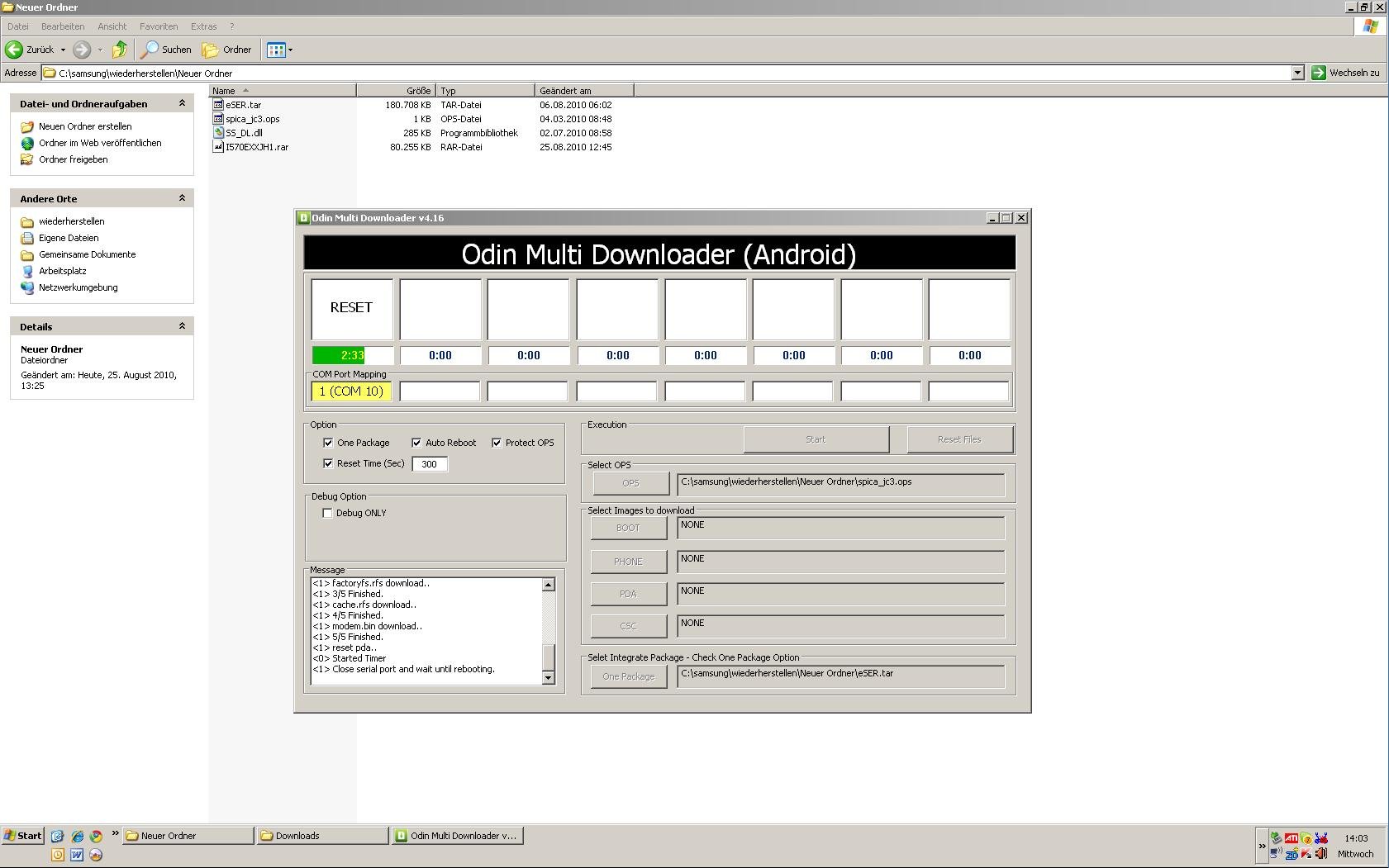The width and height of the screenshot is (1389, 868).
Task: Open the Bearbeiten menu
Action: [x=63, y=26]
